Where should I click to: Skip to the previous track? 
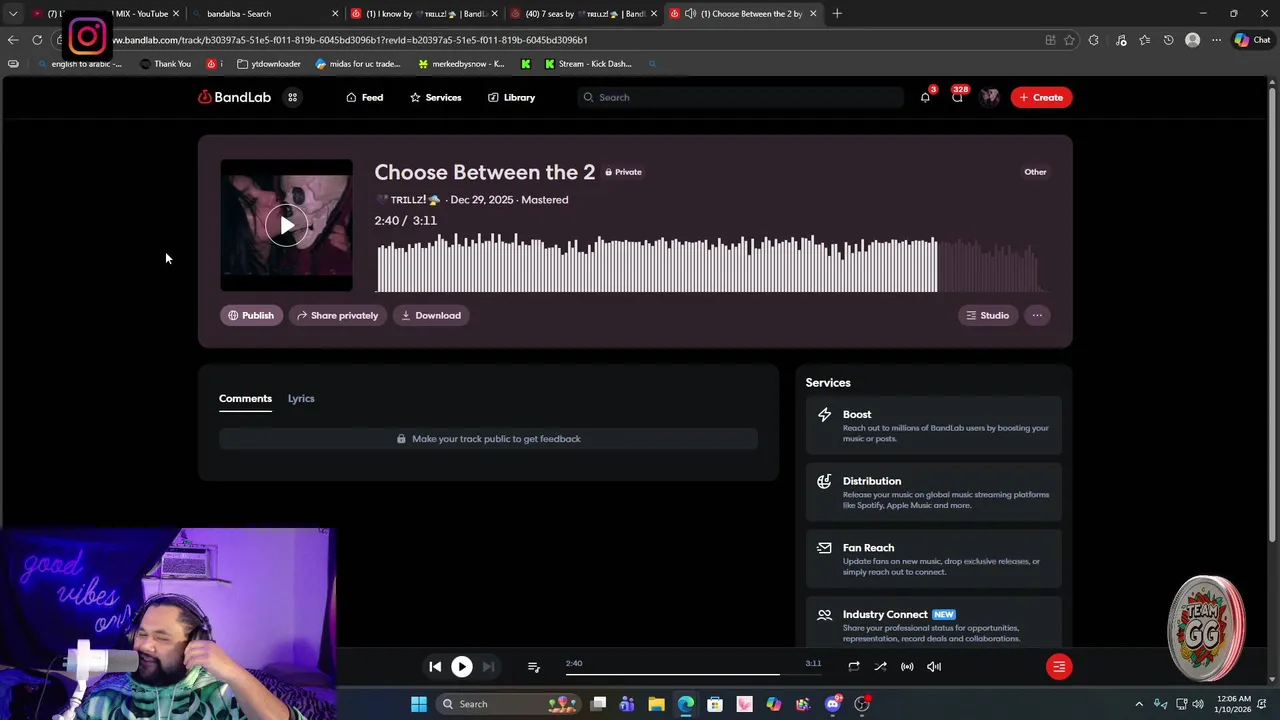coord(435,666)
